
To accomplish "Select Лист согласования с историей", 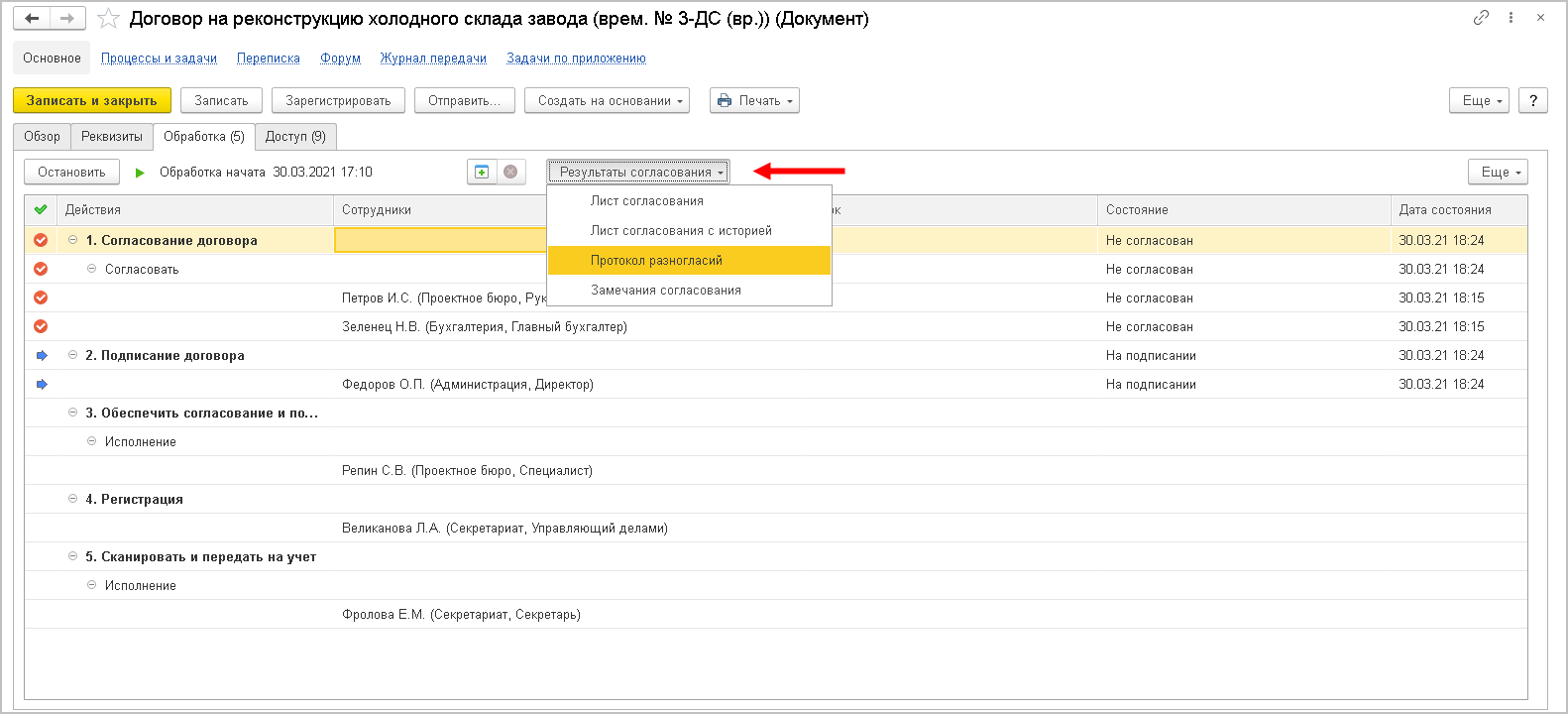I will 689,230.
